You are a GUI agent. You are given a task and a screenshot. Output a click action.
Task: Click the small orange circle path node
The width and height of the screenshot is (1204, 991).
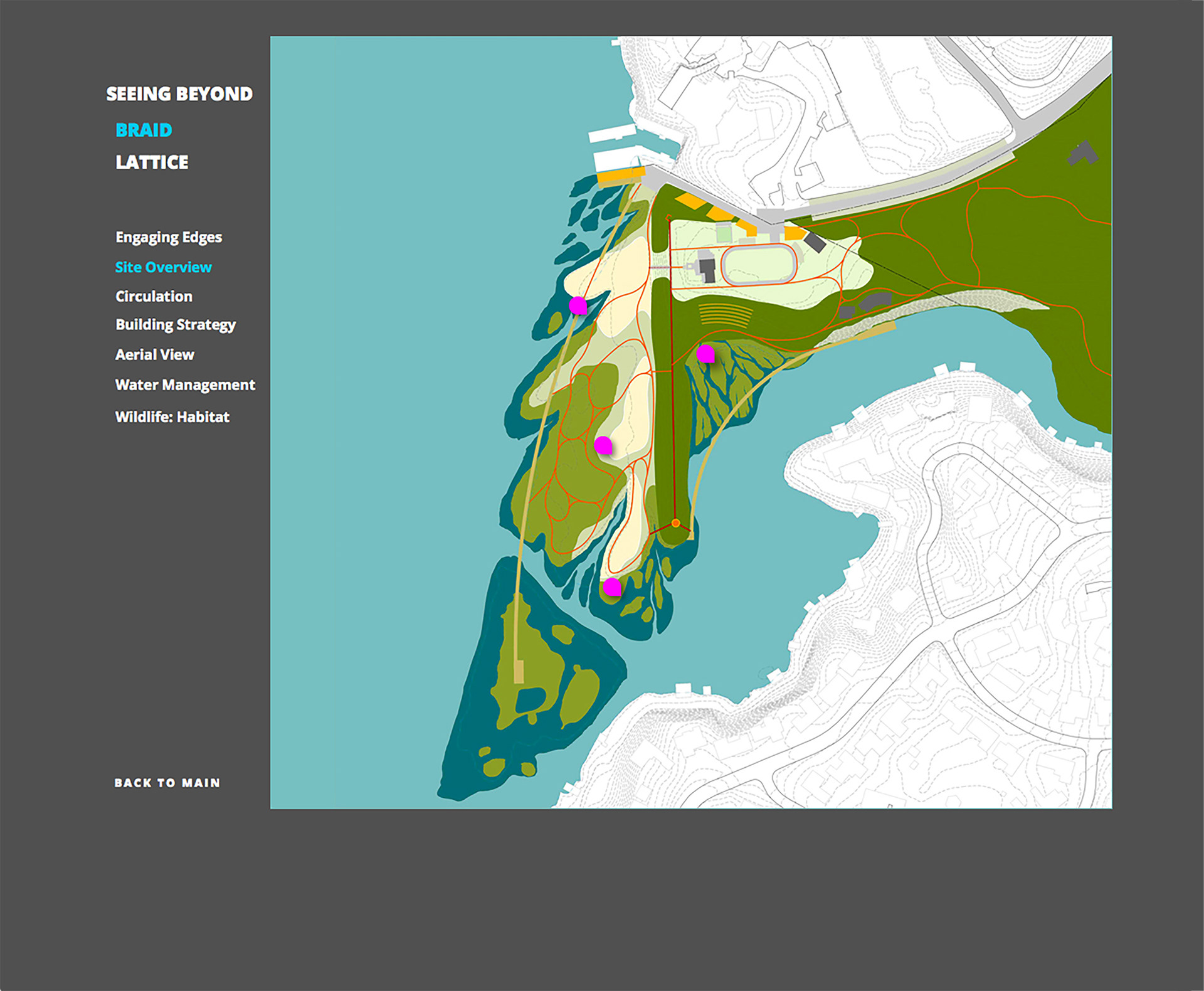pos(675,522)
